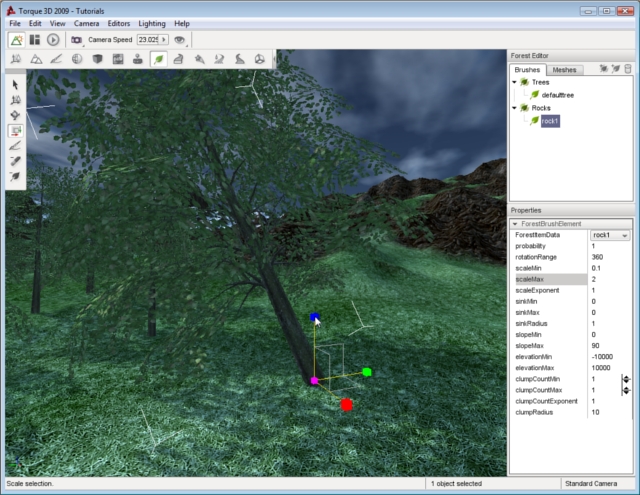
Task: Collapse the ForestBrushElement properties section
Action: tap(515, 224)
